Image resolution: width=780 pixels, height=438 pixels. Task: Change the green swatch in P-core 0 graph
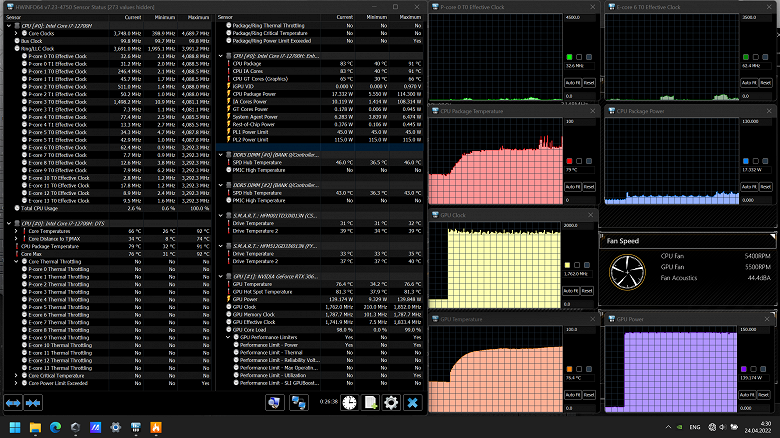coord(569,57)
